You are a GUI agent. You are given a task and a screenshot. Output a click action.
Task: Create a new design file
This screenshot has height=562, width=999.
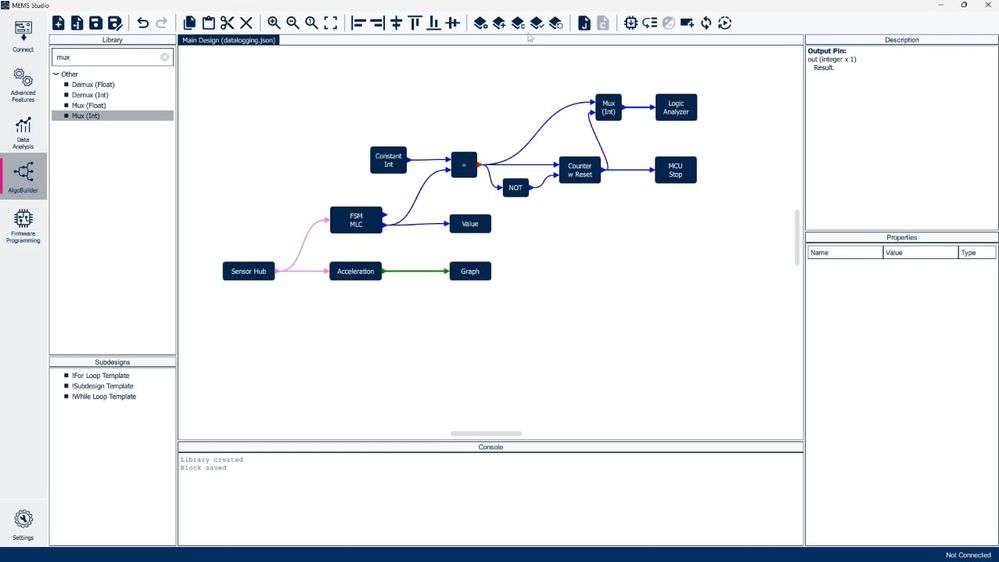click(59, 23)
